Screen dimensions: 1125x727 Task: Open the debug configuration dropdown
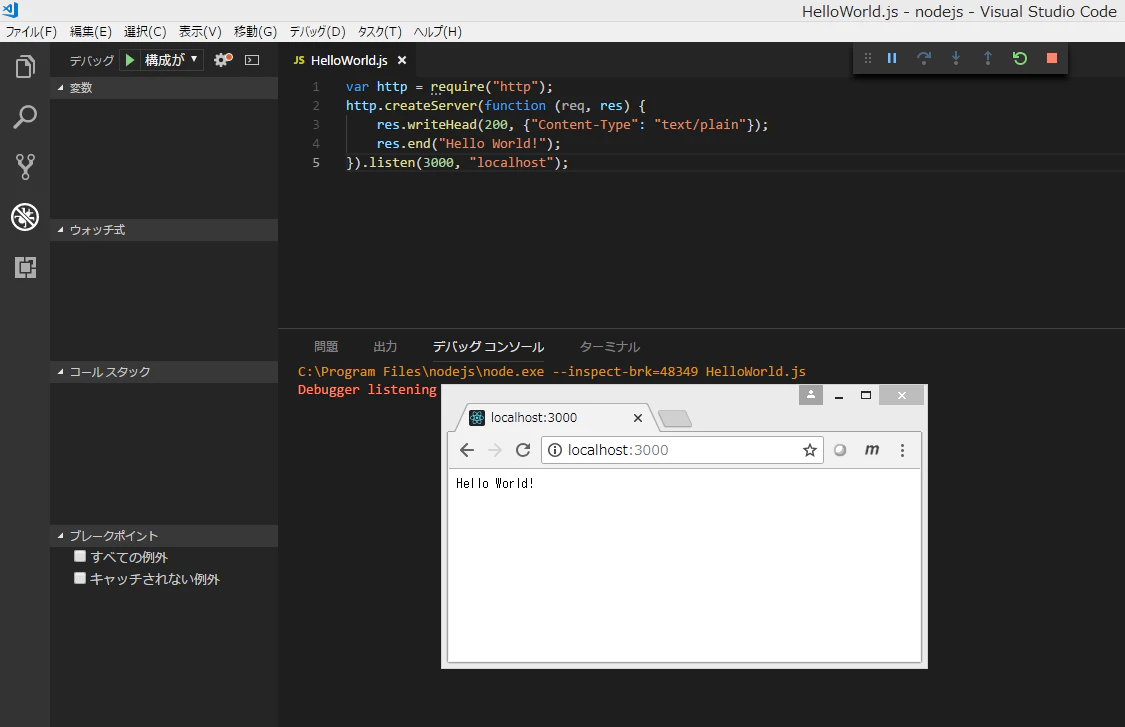pyautogui.click(x=171, y=60)
